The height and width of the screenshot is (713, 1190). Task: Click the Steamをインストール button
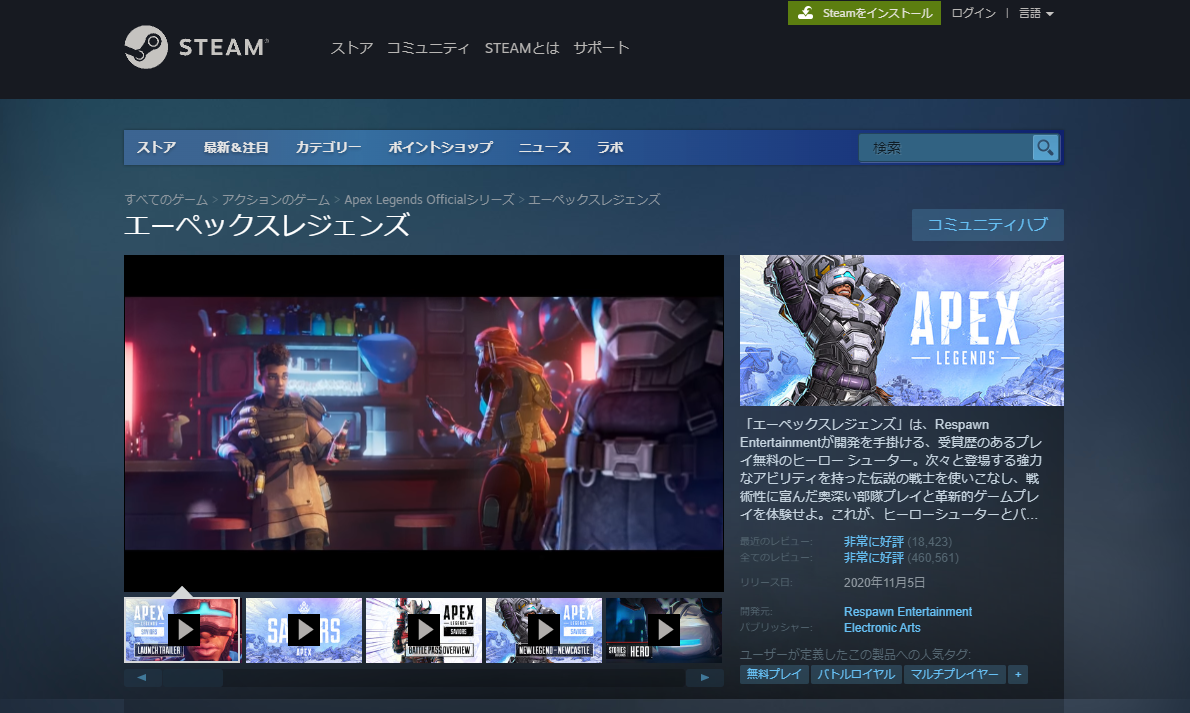(864, 13)
